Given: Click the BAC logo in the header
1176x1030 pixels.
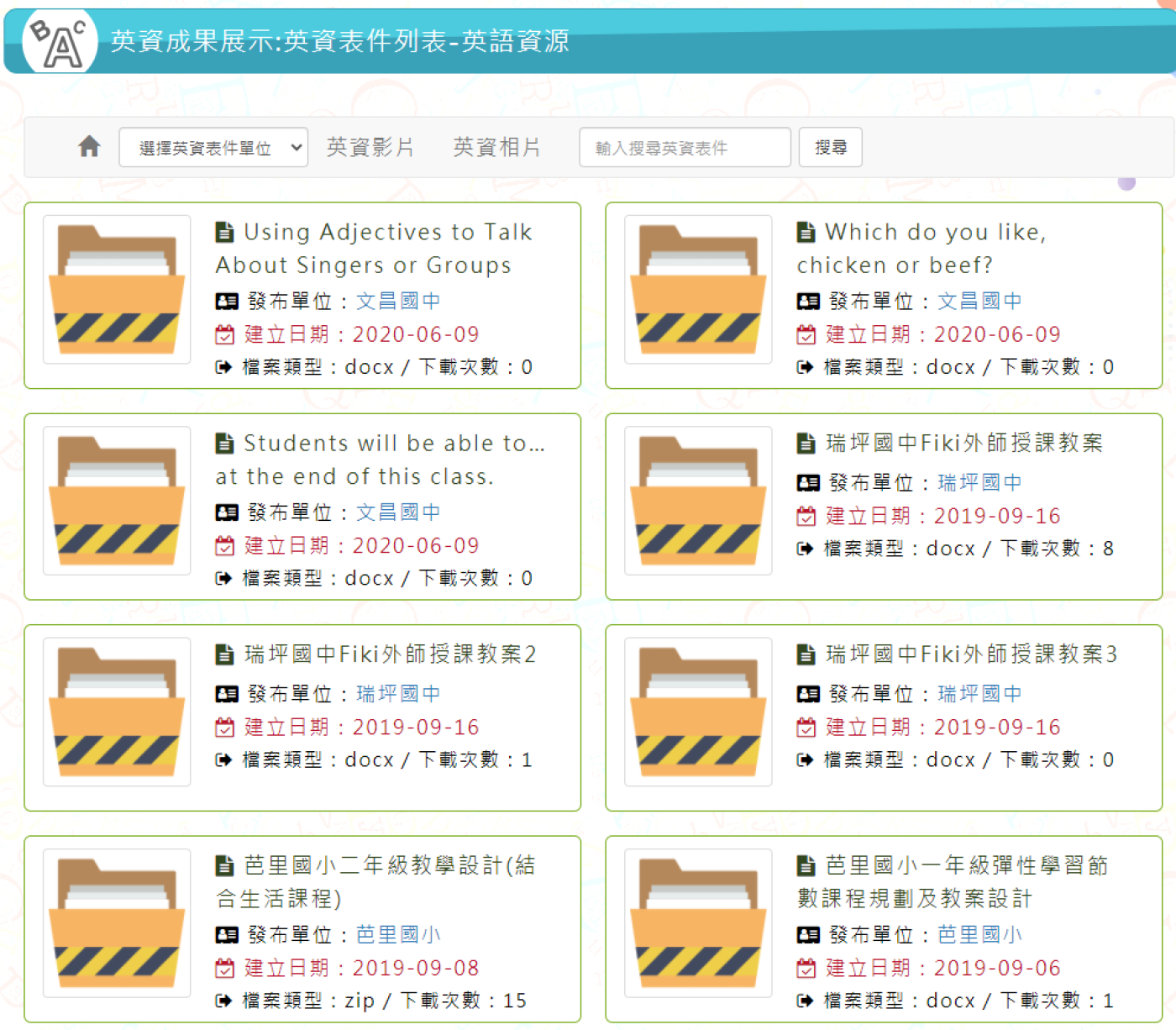Looking at the screenshot, I should pyautogui.click(x=59, y=42).
